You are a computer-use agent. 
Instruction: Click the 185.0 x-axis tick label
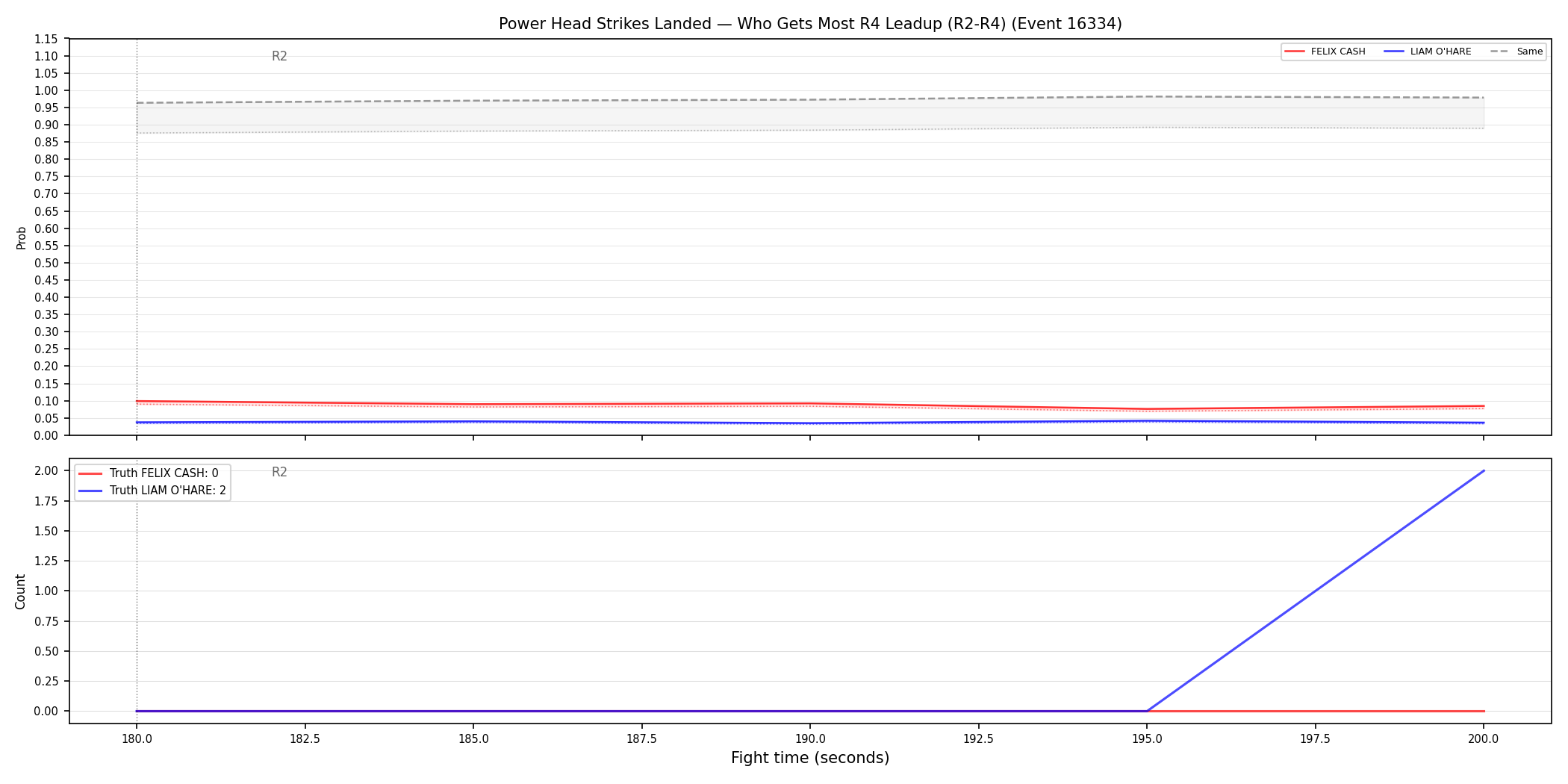coord(473,739)
